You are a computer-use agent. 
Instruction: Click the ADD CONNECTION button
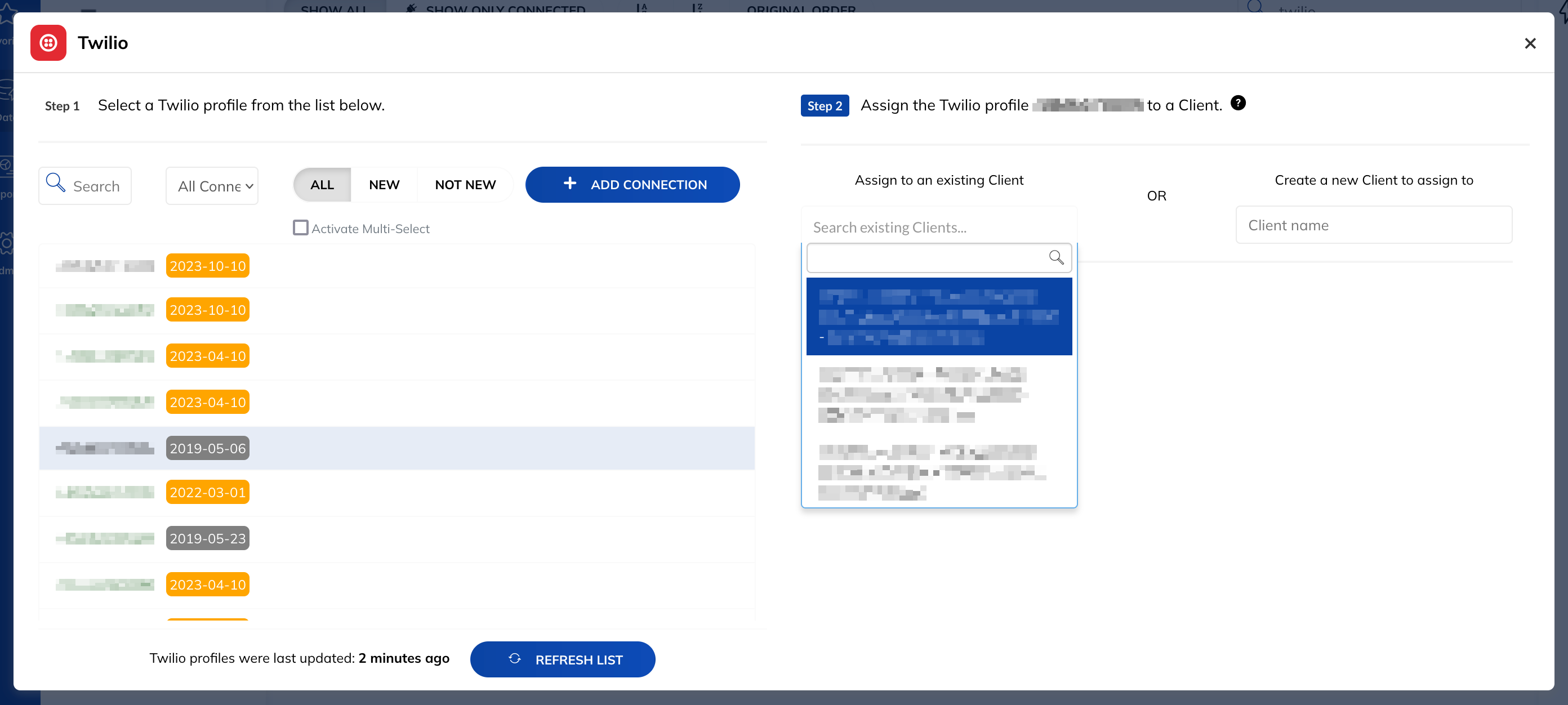click(632, 185)
